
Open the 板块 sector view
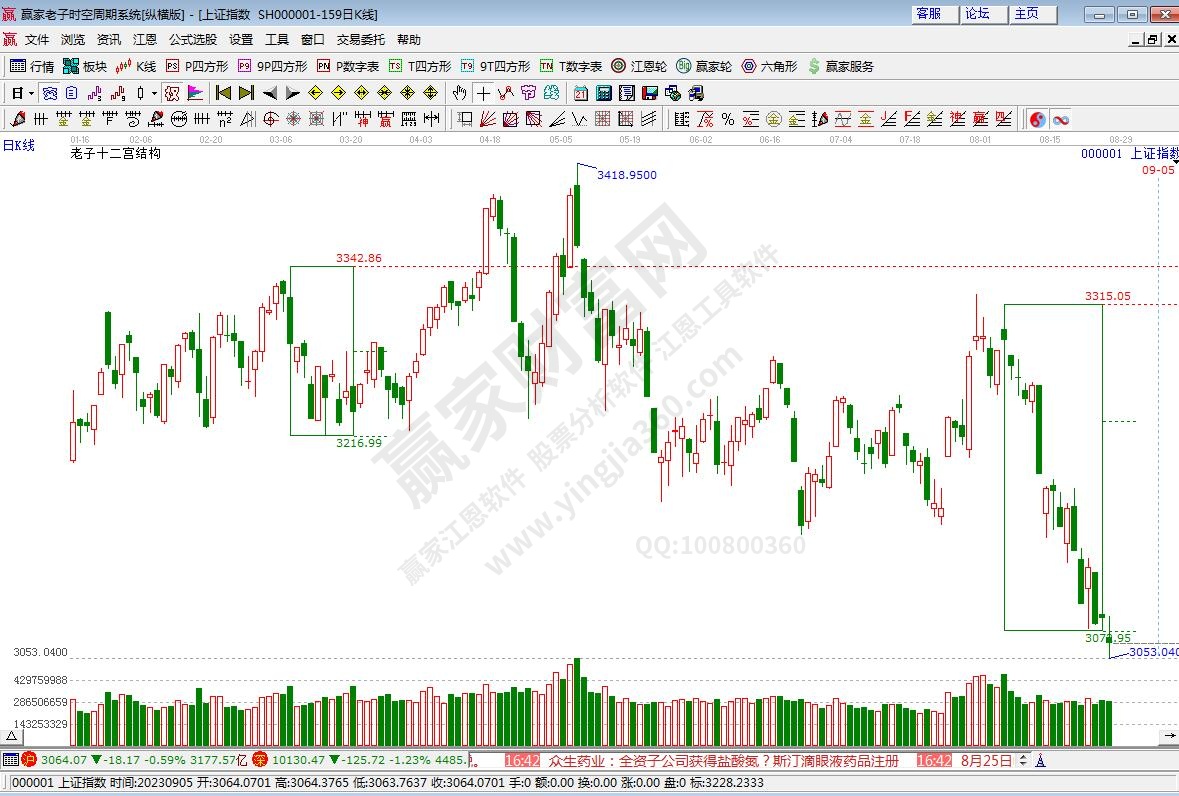click(x=84, y=66)
